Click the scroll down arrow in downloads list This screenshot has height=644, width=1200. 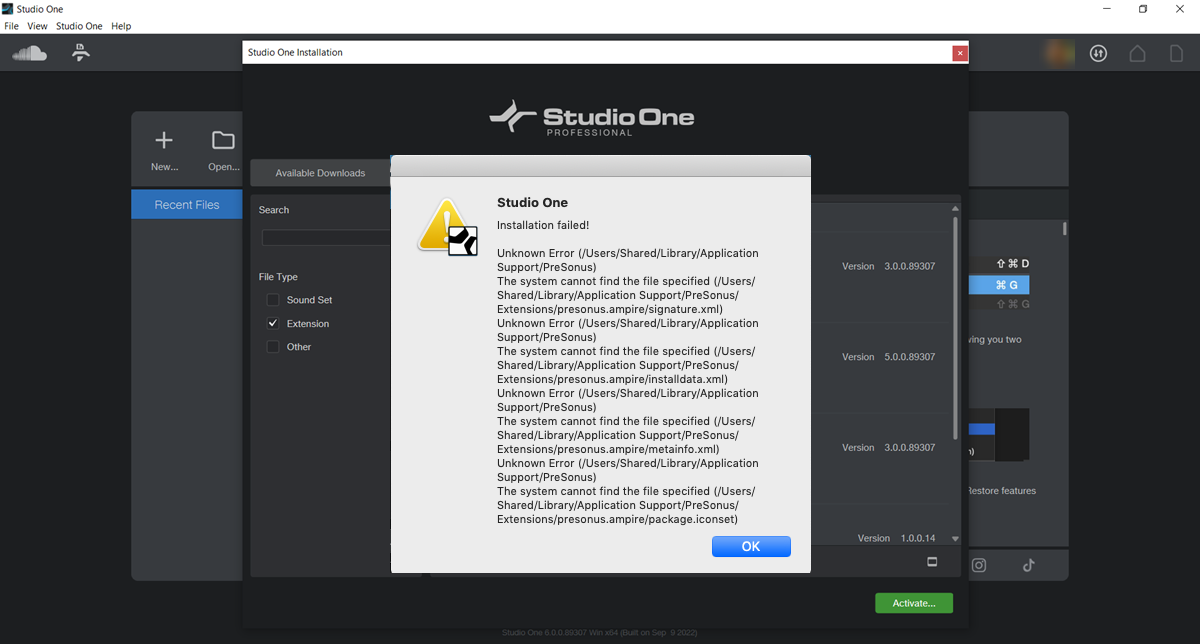(955, 538)
